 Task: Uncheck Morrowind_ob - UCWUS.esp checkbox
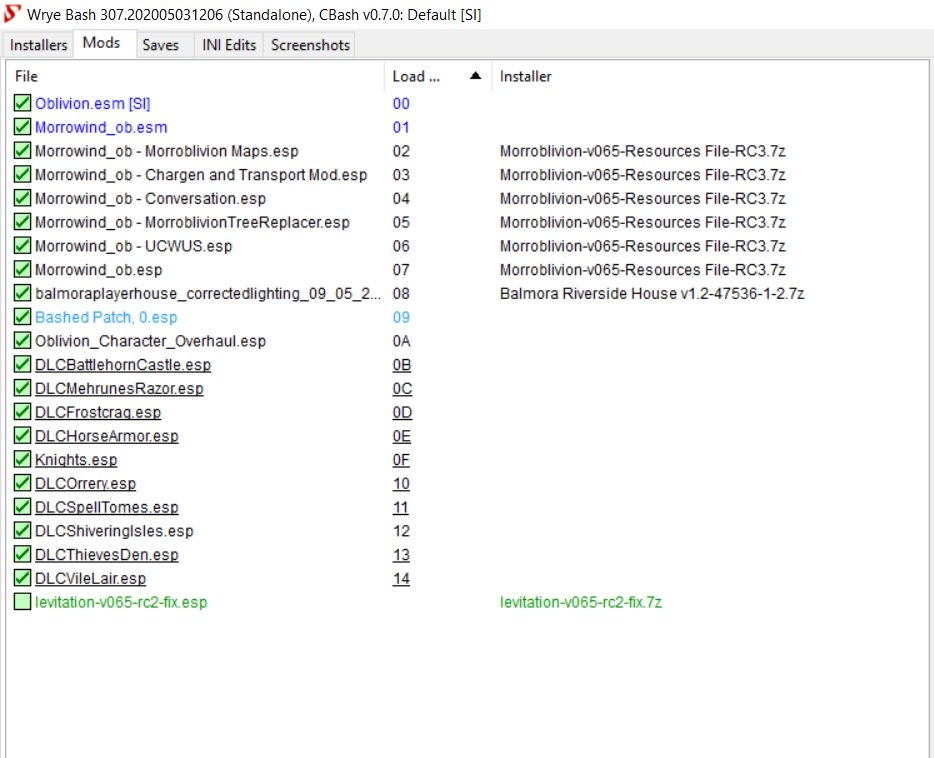pos(22,246)
